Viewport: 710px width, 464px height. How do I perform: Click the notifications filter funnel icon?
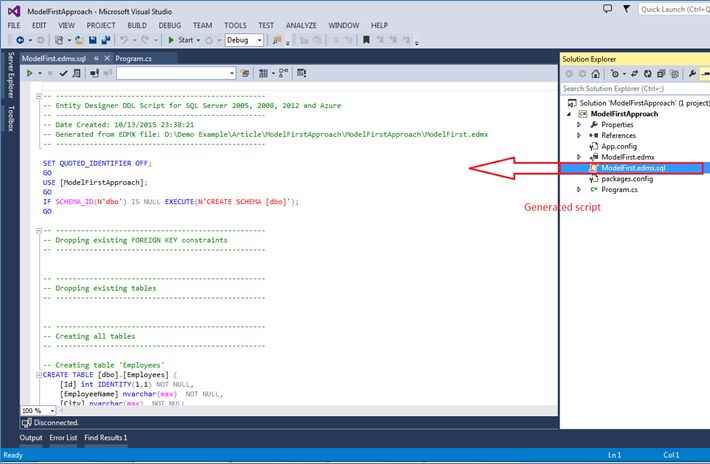626,9
